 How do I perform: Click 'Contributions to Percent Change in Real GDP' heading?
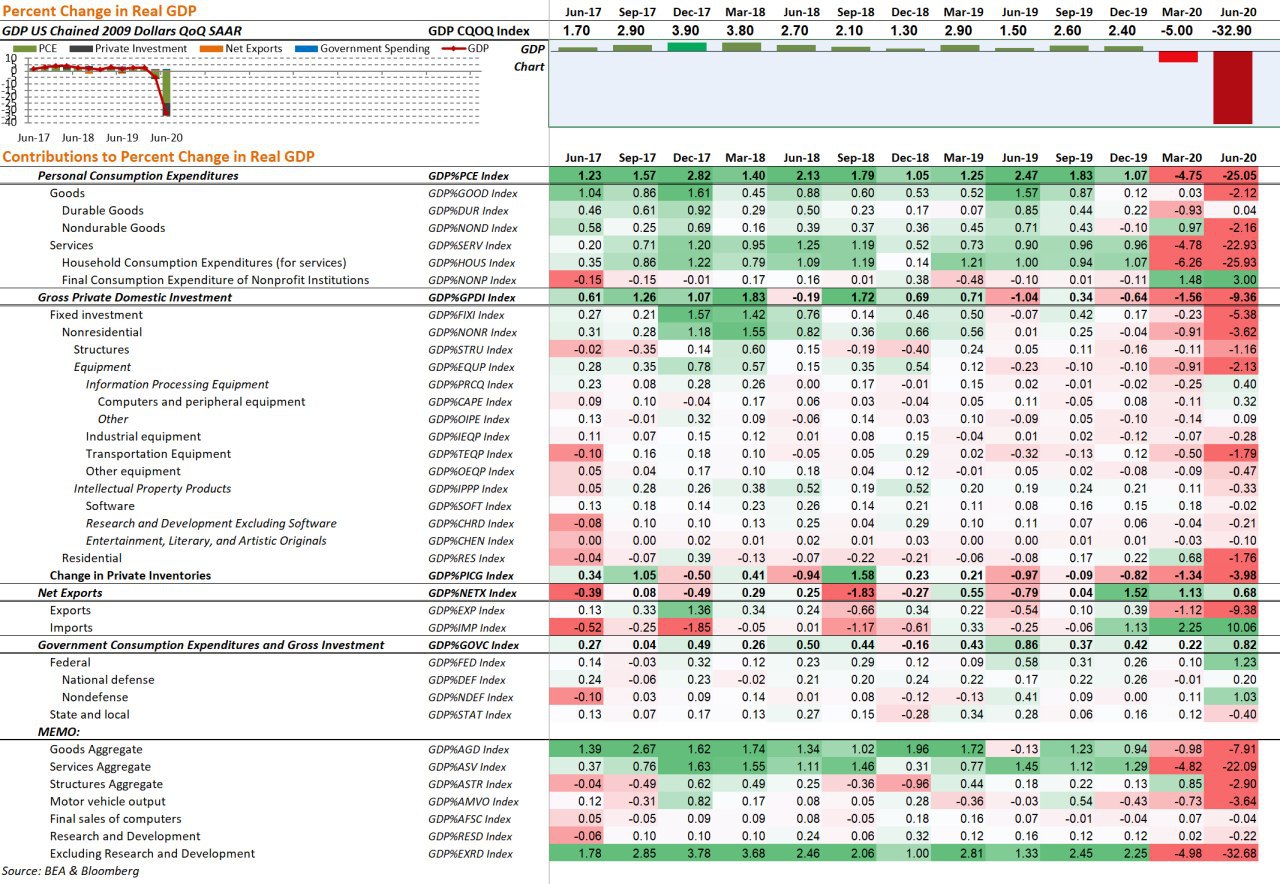tap(158, 157)
